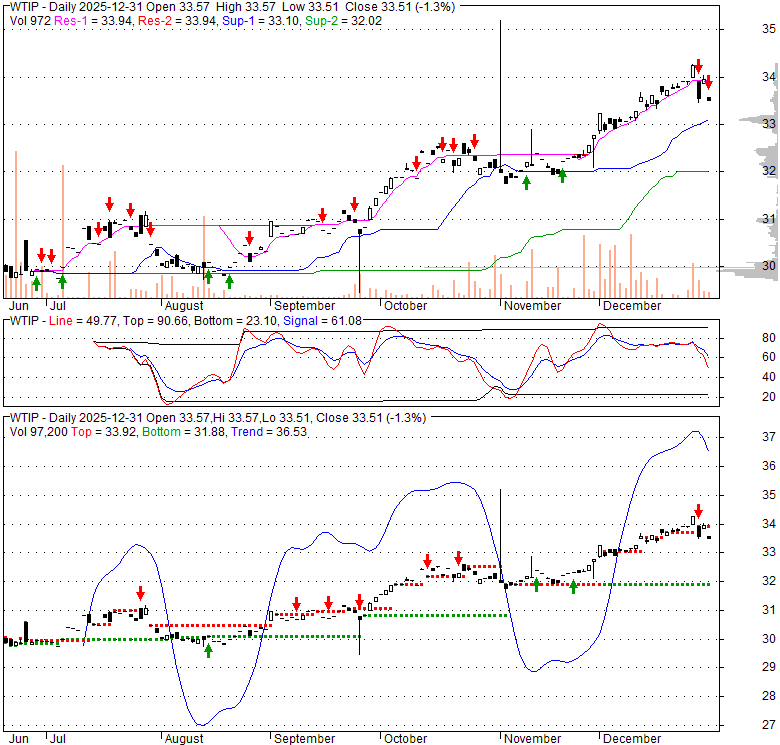Click second green November arrow on lower chart
This screenshot has height=745, width=780.
pos(573,587)
